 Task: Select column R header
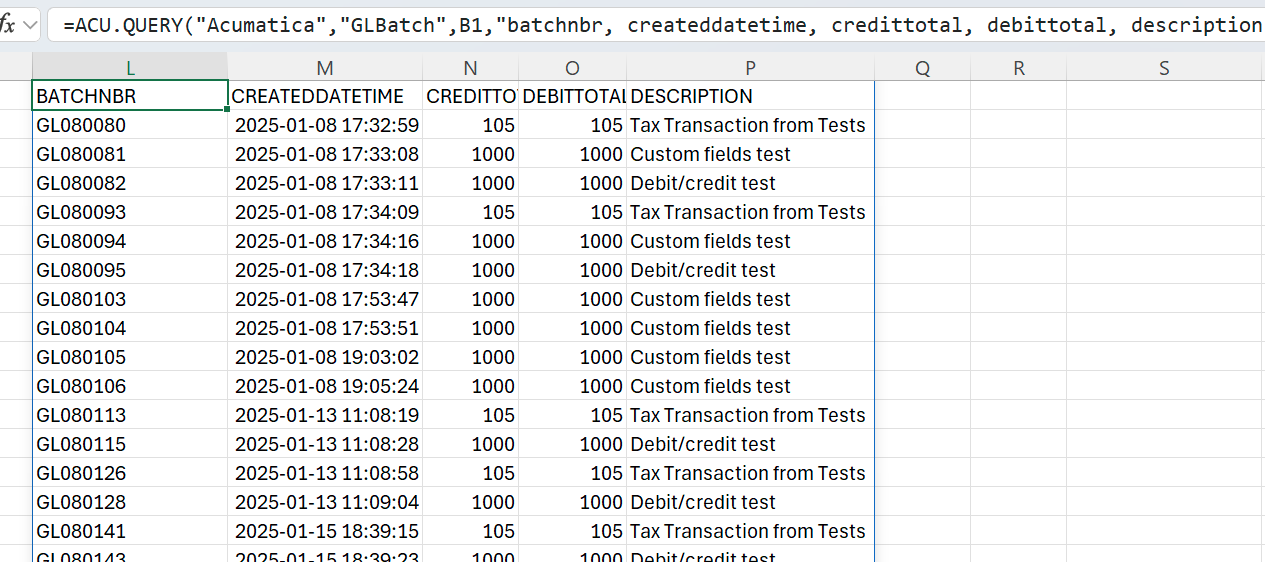(x=1018, y=68)
